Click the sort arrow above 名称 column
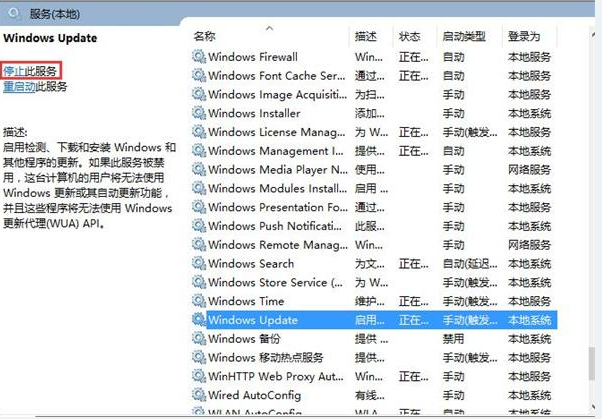Image resolution: width=602 pixels, height=419 pixels. pos(270,28)
